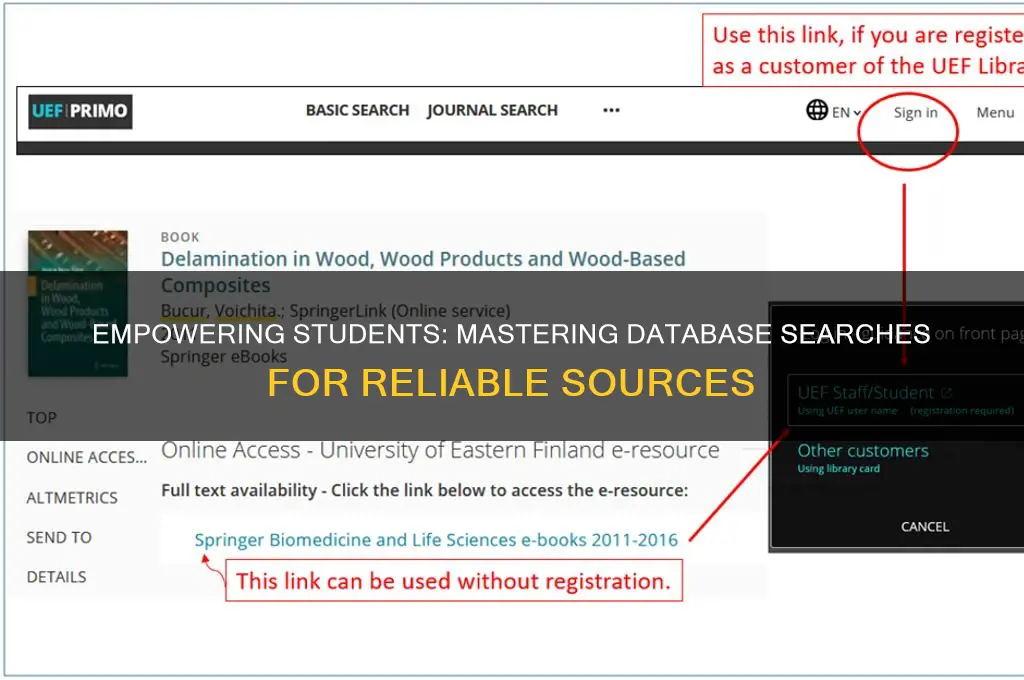1024x680 pixels.
Task: Click the external link icon beside UEF Staff/Student
Action: (x=947, y=393)
